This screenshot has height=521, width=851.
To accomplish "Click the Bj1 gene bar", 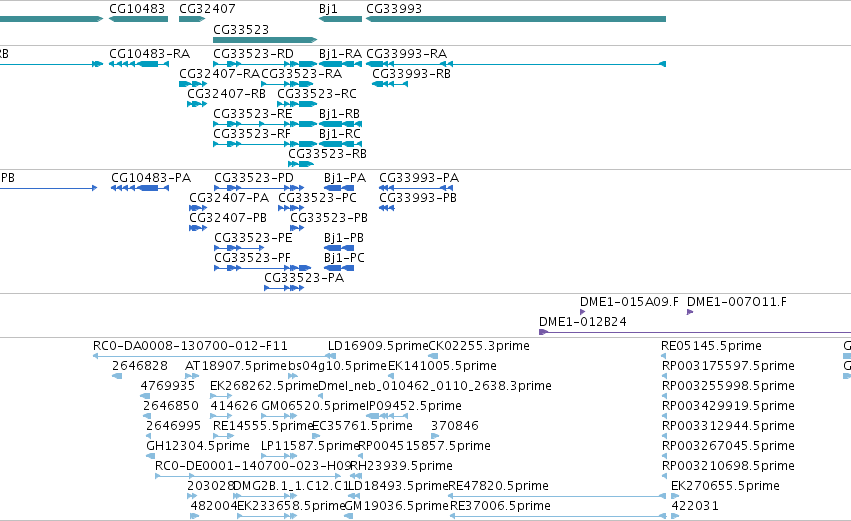I will point(340,19).
